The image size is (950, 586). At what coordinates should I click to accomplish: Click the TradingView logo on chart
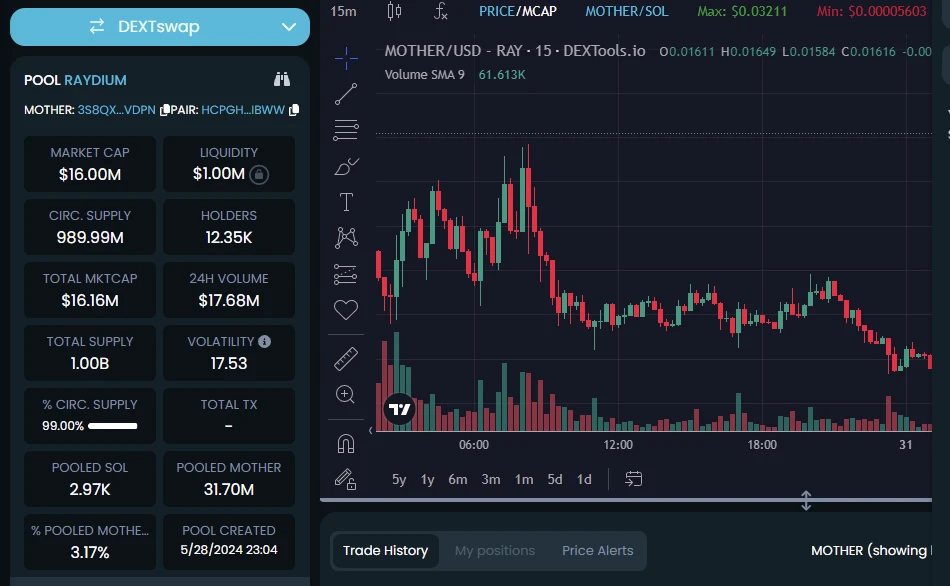point(399,410)
